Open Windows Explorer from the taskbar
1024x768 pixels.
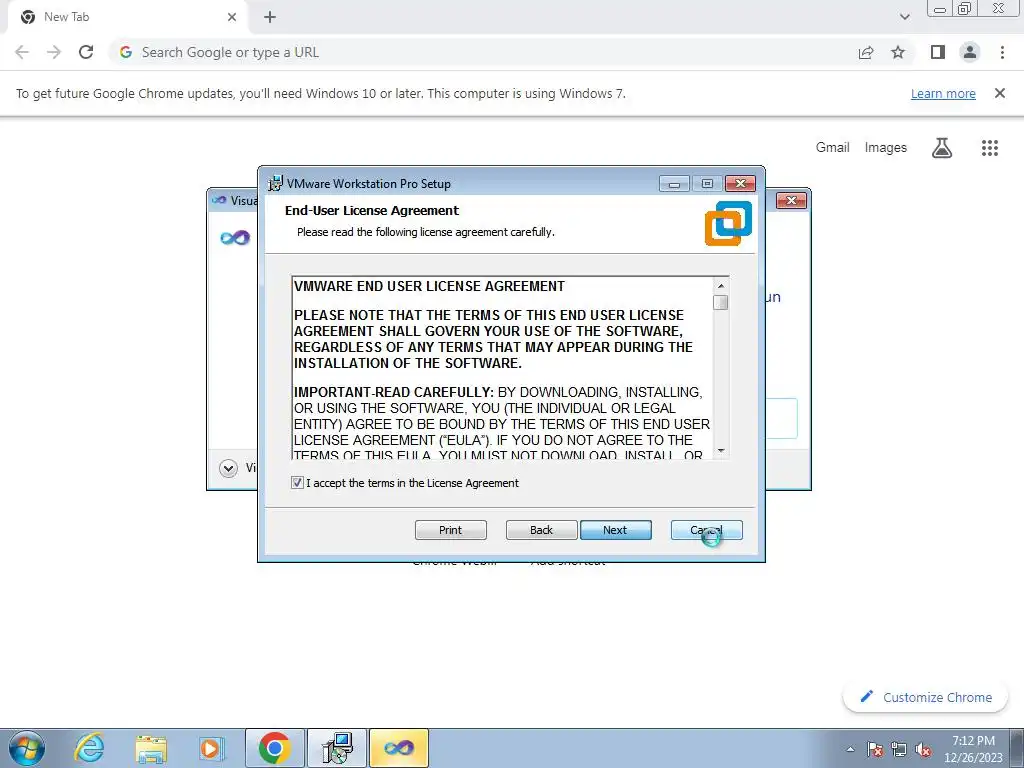[151, 749]
